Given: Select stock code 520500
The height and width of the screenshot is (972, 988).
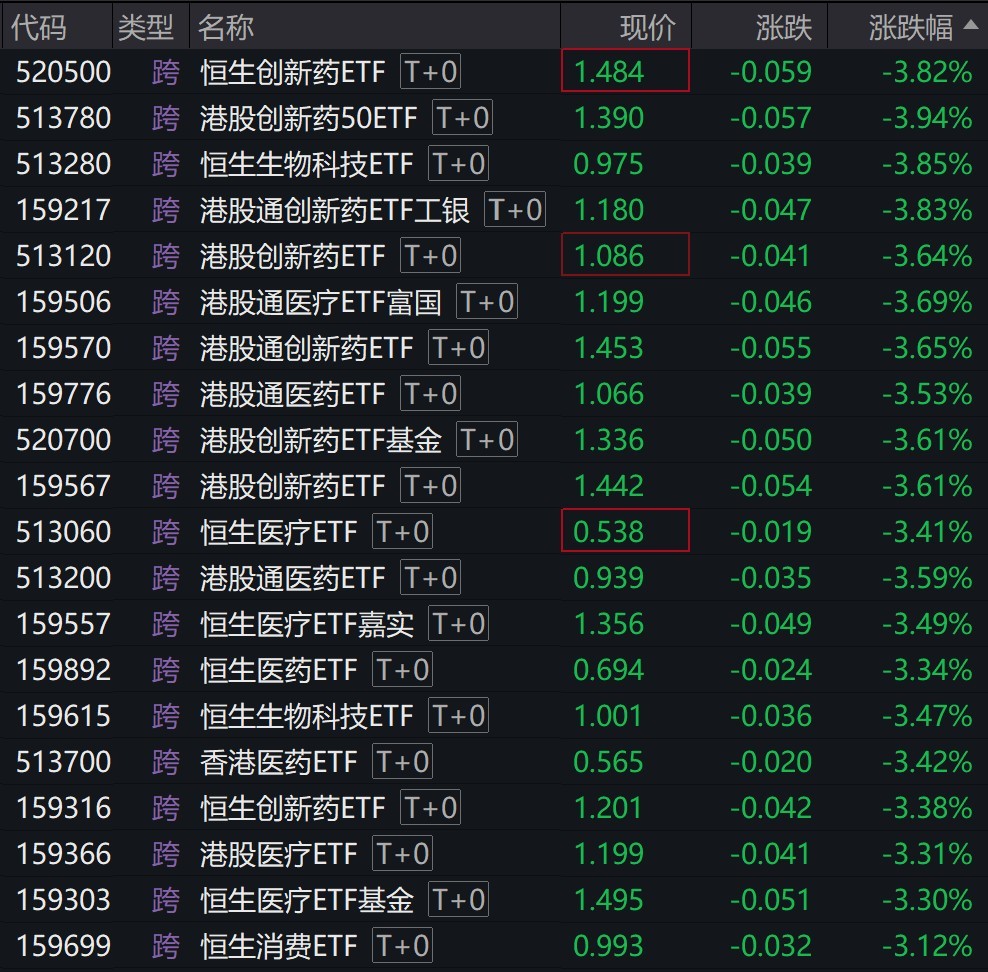Looking at the screenshot, I should (x=64, y=72).
